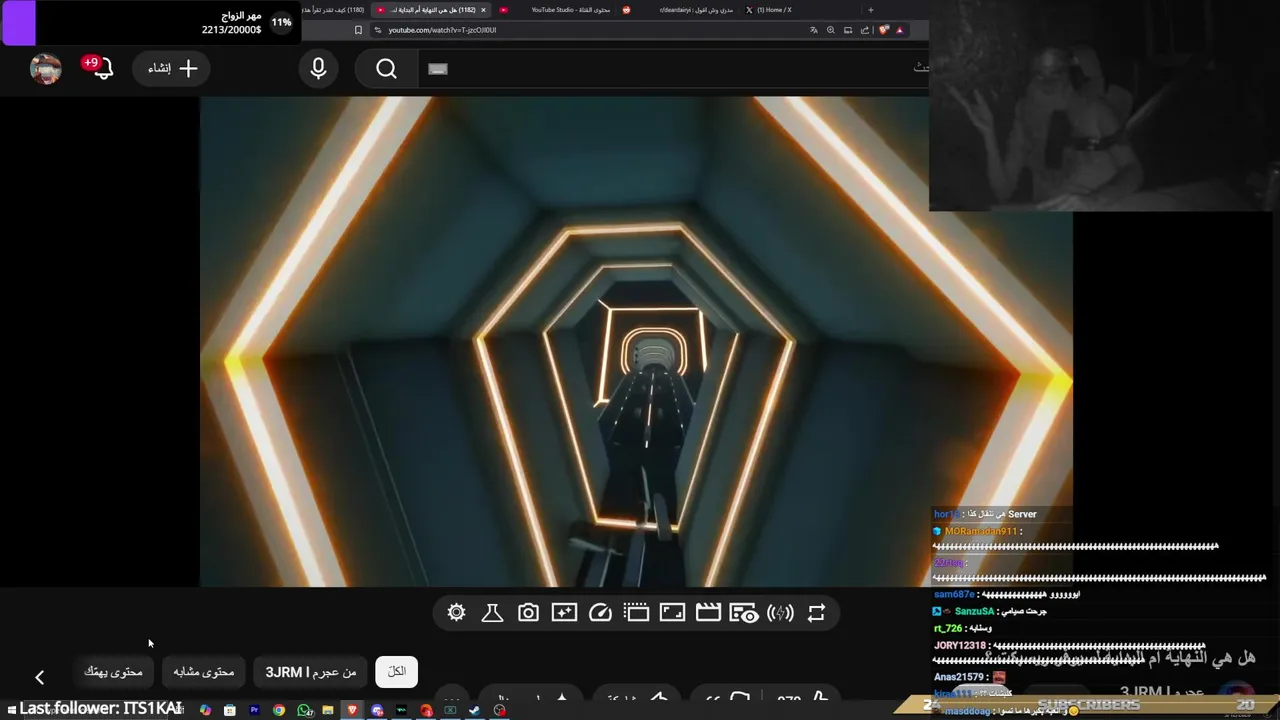Click the bookmark icon beside address bar
Screen dimensions: 1280x720
(x=358, y=30)
